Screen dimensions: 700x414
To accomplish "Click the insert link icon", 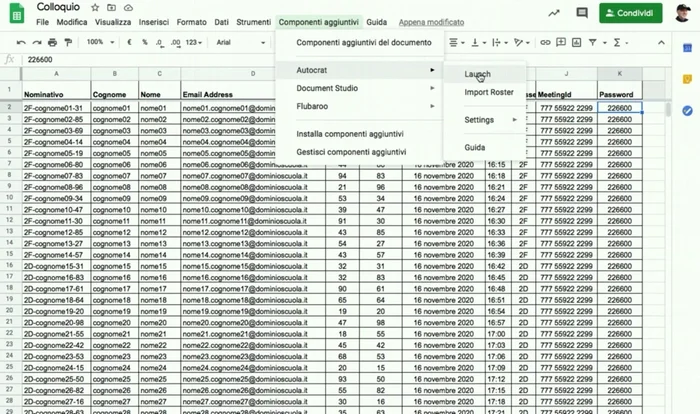I will (x=545, y=43).
